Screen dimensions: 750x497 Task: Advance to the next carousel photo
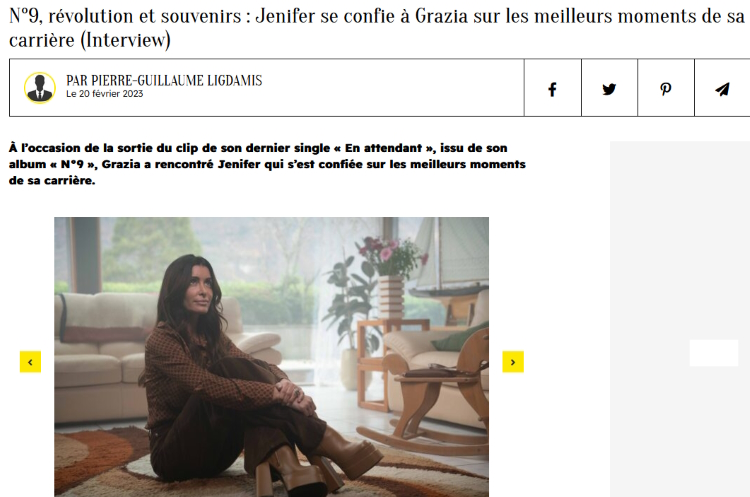[x=513, y=362]
